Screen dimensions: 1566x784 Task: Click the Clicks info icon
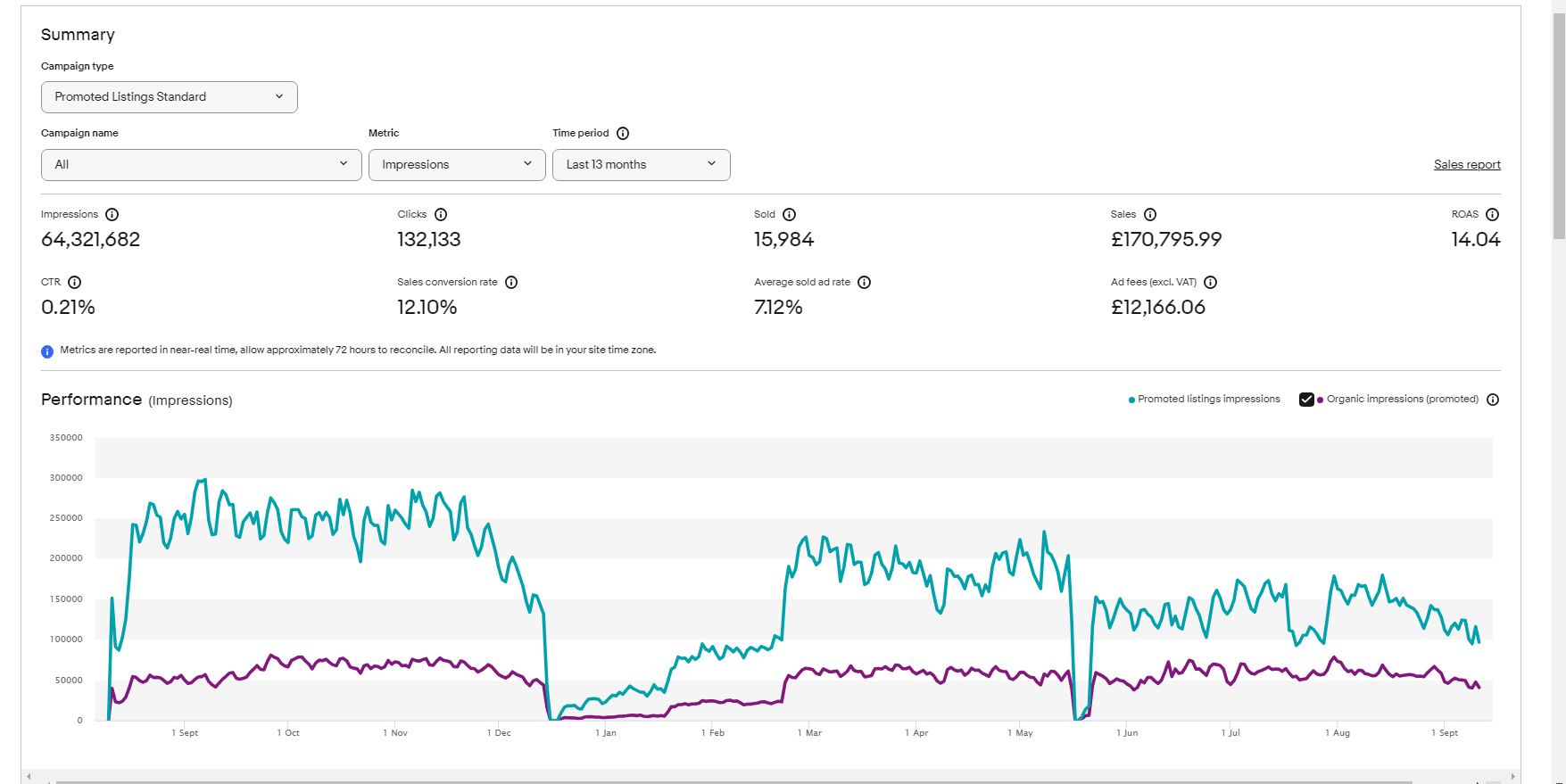[x=441, y=215]
